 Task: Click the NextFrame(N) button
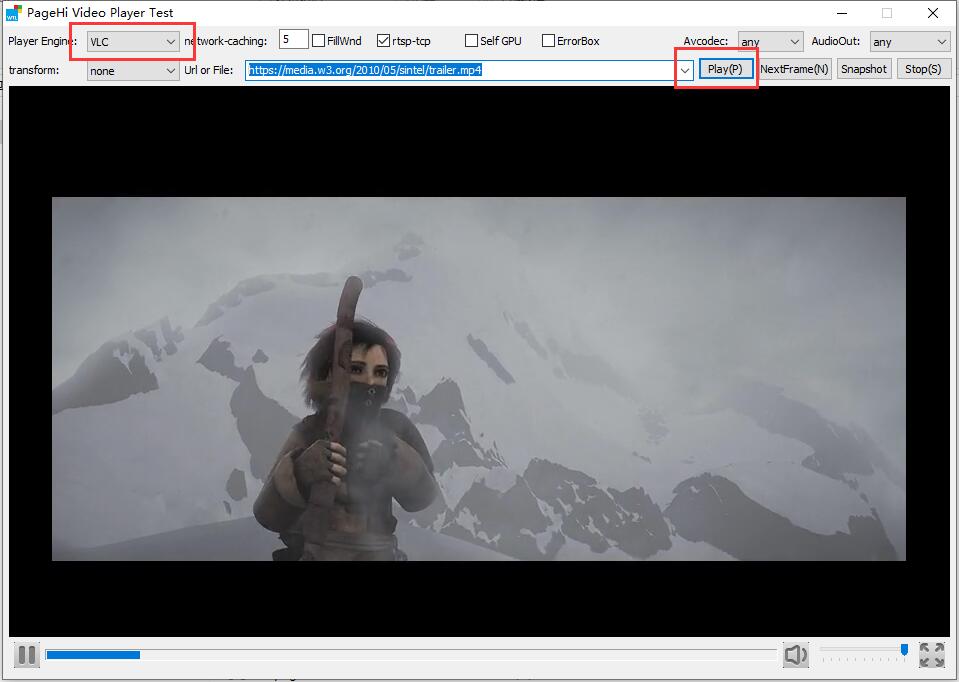794,69
